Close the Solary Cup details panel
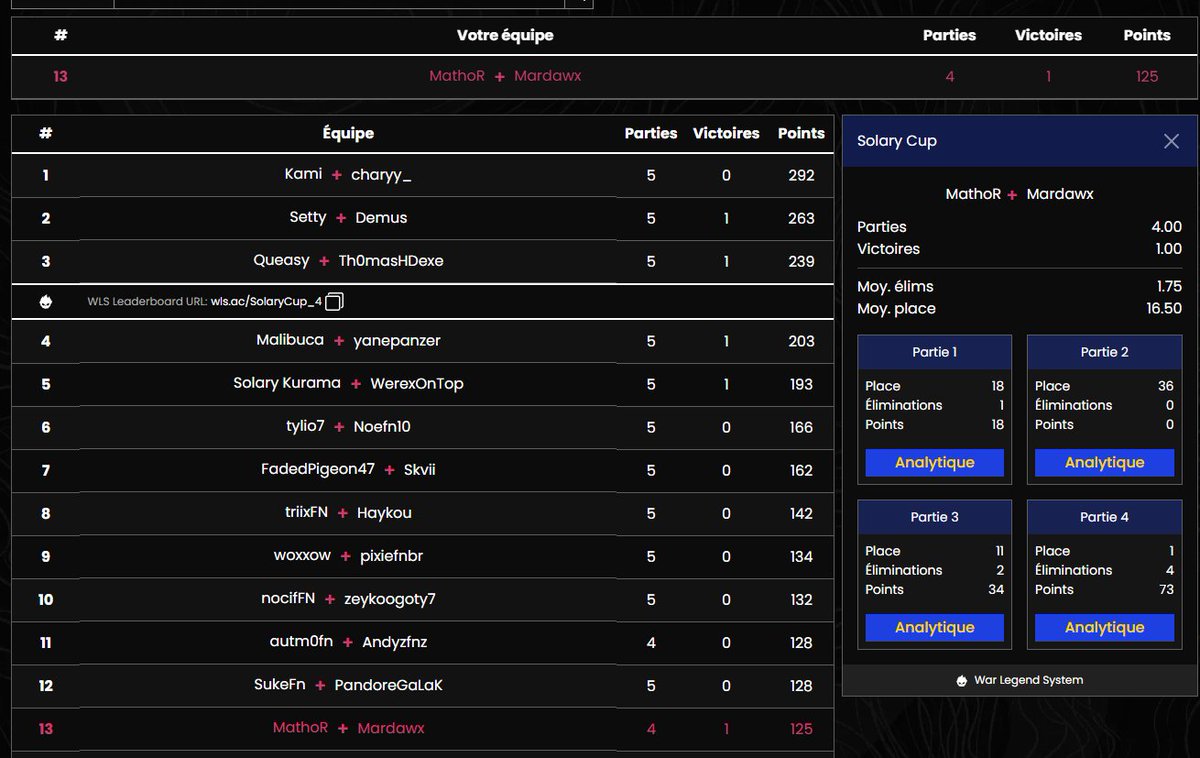Screen dimensions: 1200x758 [1171, 141]
